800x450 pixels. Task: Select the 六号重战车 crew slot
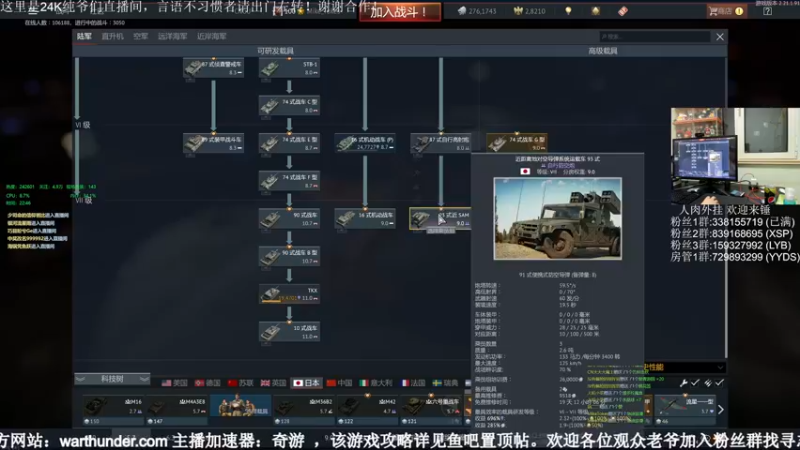click(x=431, y=410)
